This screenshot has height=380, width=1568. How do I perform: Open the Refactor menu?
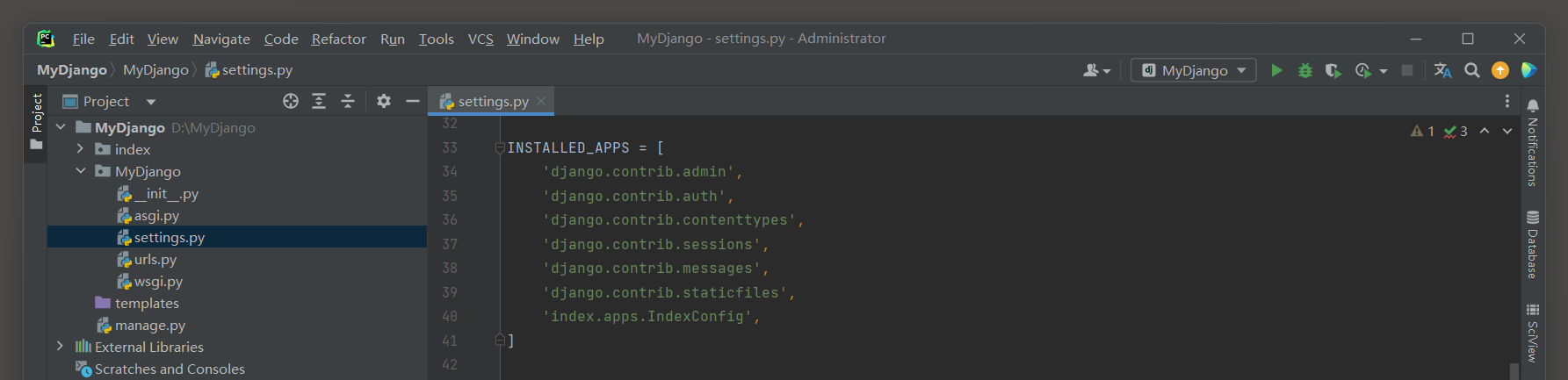(338, 39)
